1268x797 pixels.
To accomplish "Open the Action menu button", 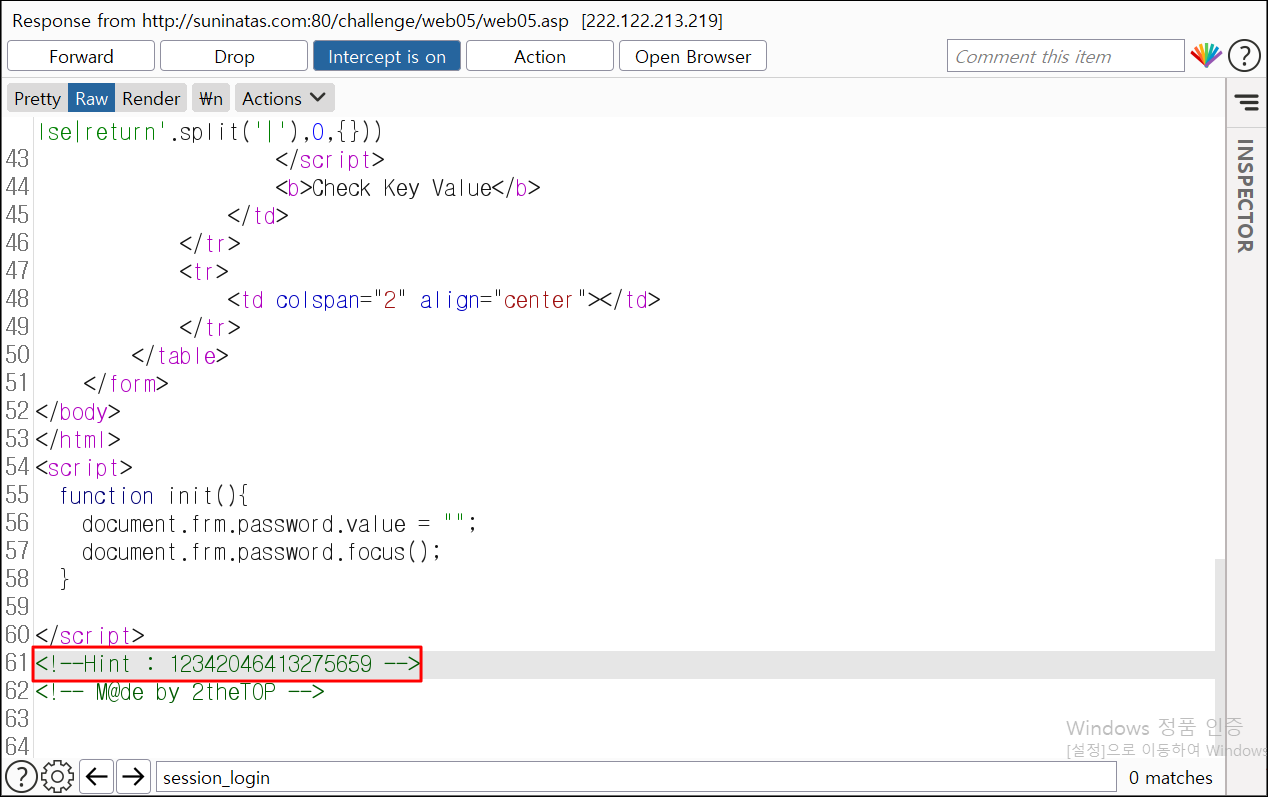I will 540,56.
